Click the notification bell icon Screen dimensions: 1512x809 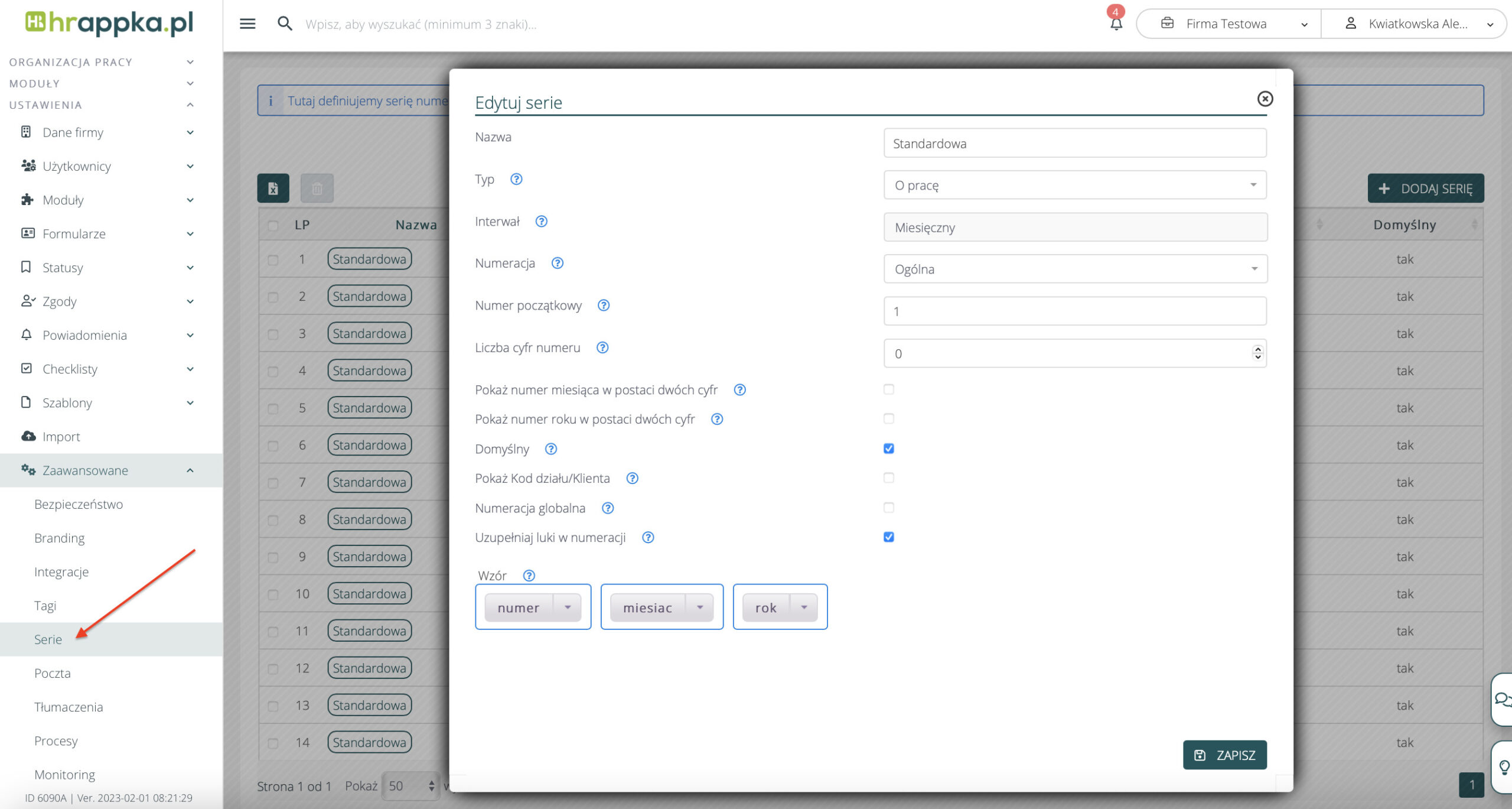click(1116, 24)
